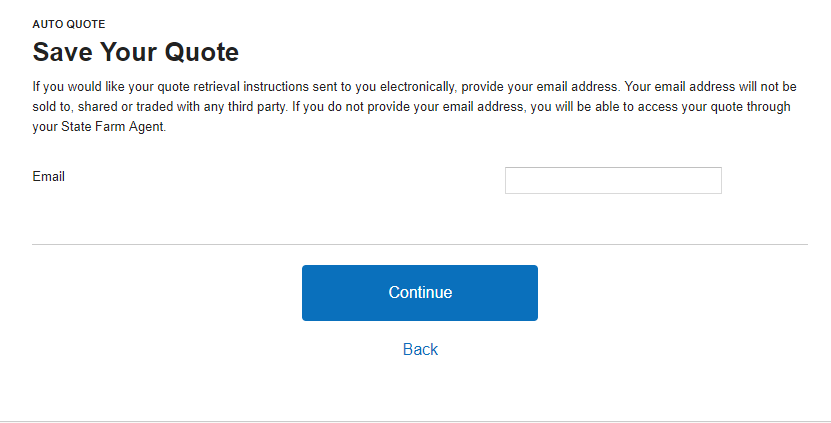Click the "AUTO QUOTE" section label
The image size is (831, 423).
coord(69,23)
